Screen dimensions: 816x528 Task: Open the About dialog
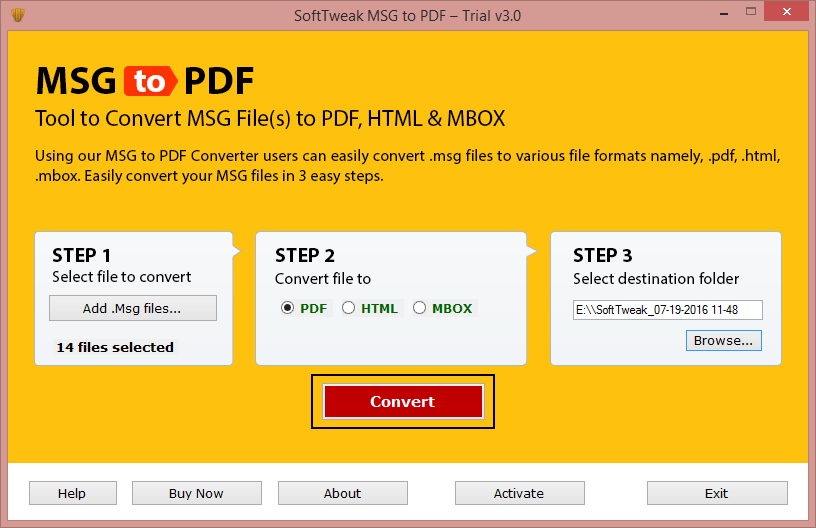pyautogui.click(x=342, y=493)
